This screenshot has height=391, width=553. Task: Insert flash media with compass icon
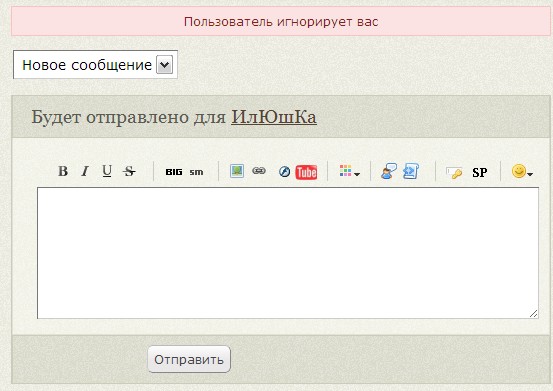click(284, 172)
